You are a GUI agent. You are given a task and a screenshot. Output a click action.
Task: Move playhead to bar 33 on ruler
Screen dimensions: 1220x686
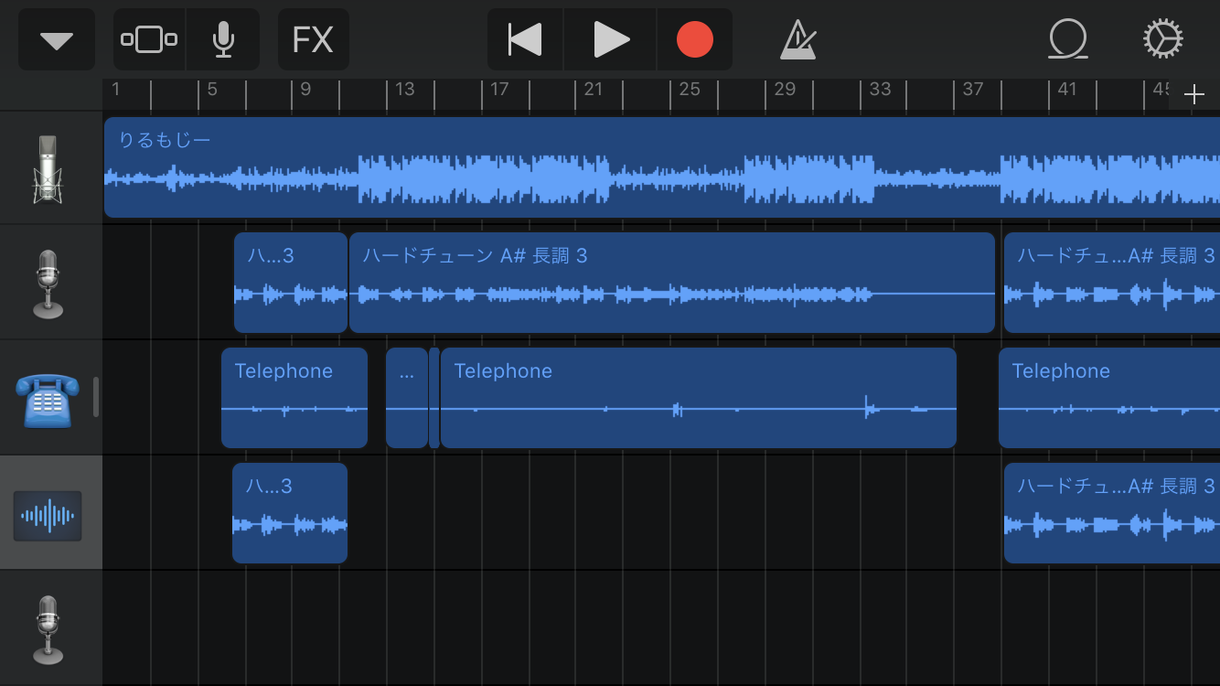[880, 90]
